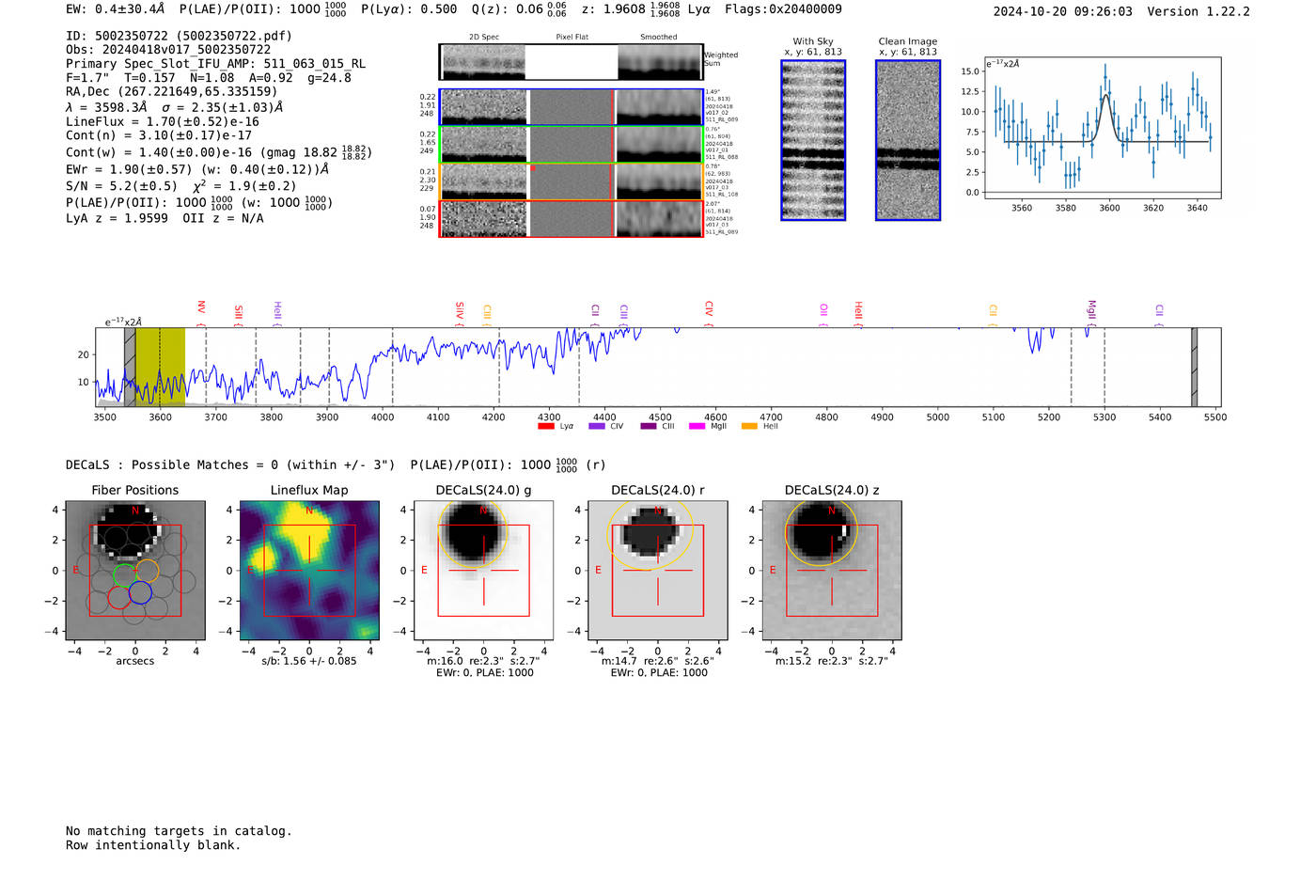1316x896 pixels.
Task: Open the Clean Image cutout
Action: click(908, 140)
